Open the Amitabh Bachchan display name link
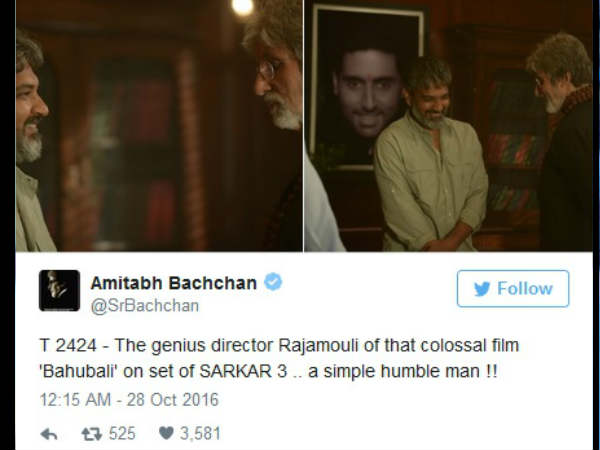Viewport: 600px width, 450px height. (x=173, y=283)
